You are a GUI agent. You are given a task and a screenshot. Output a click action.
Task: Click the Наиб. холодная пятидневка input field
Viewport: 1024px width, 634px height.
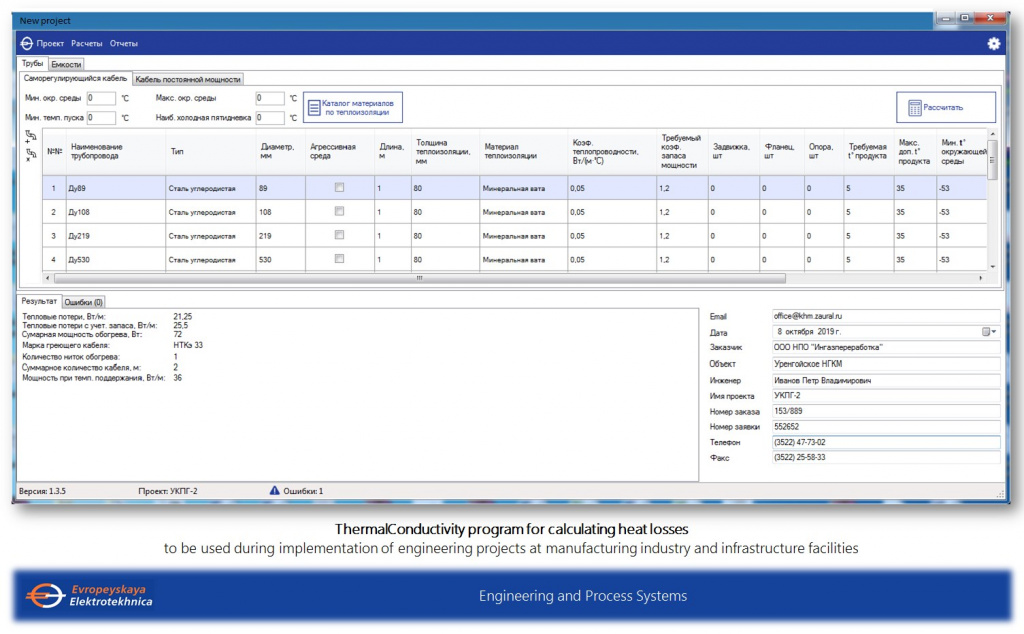click(270, 118)
